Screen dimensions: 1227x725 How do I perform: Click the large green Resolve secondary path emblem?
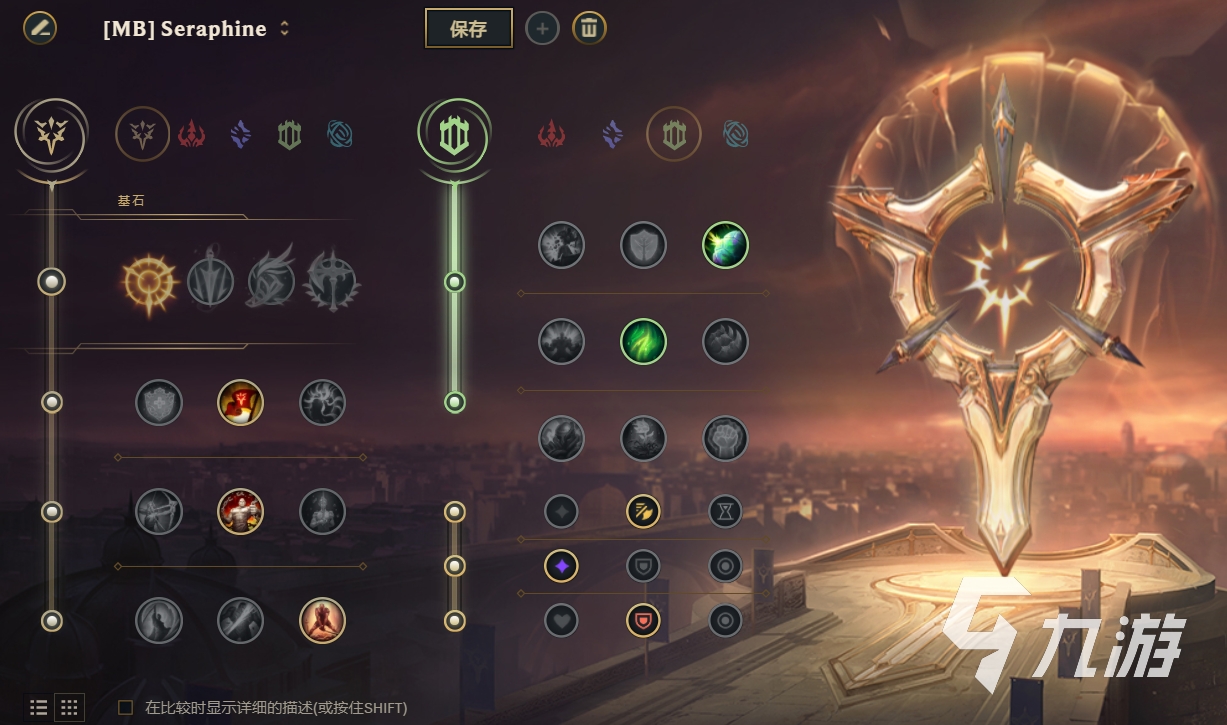click(455, 135)
